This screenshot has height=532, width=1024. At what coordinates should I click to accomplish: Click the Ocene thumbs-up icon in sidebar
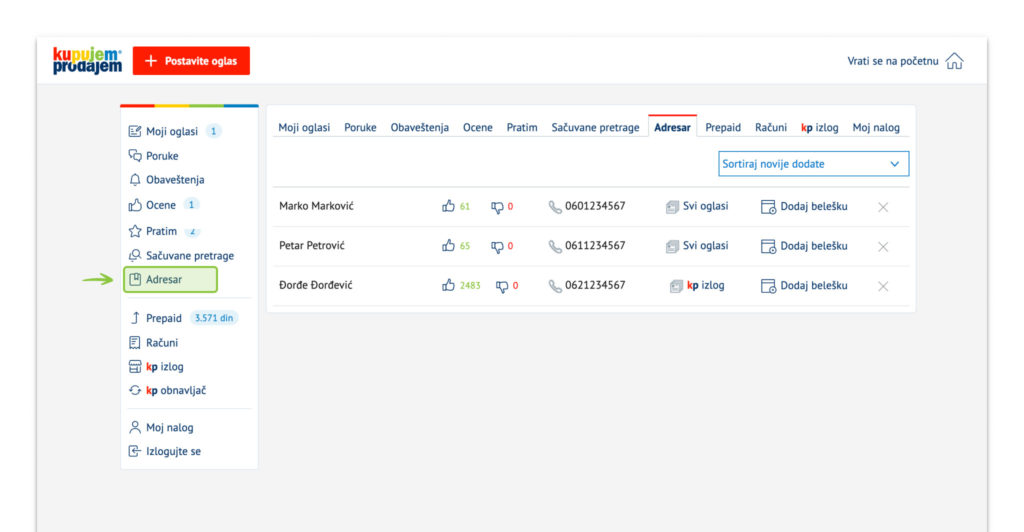(x=135, y=205)
